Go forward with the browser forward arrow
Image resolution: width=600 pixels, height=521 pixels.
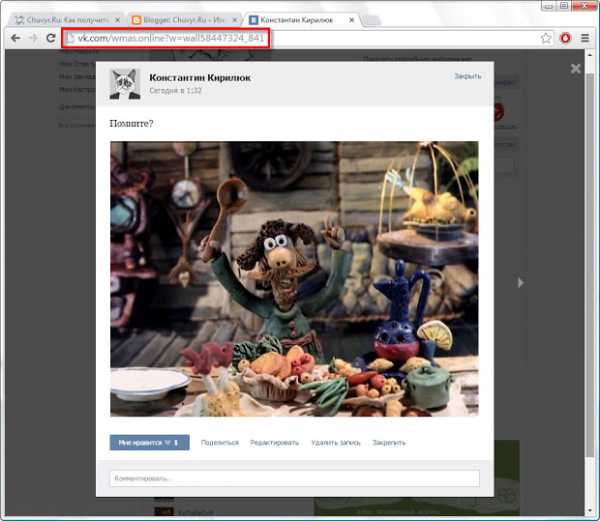pyautogui.click(x=33, y=38)
